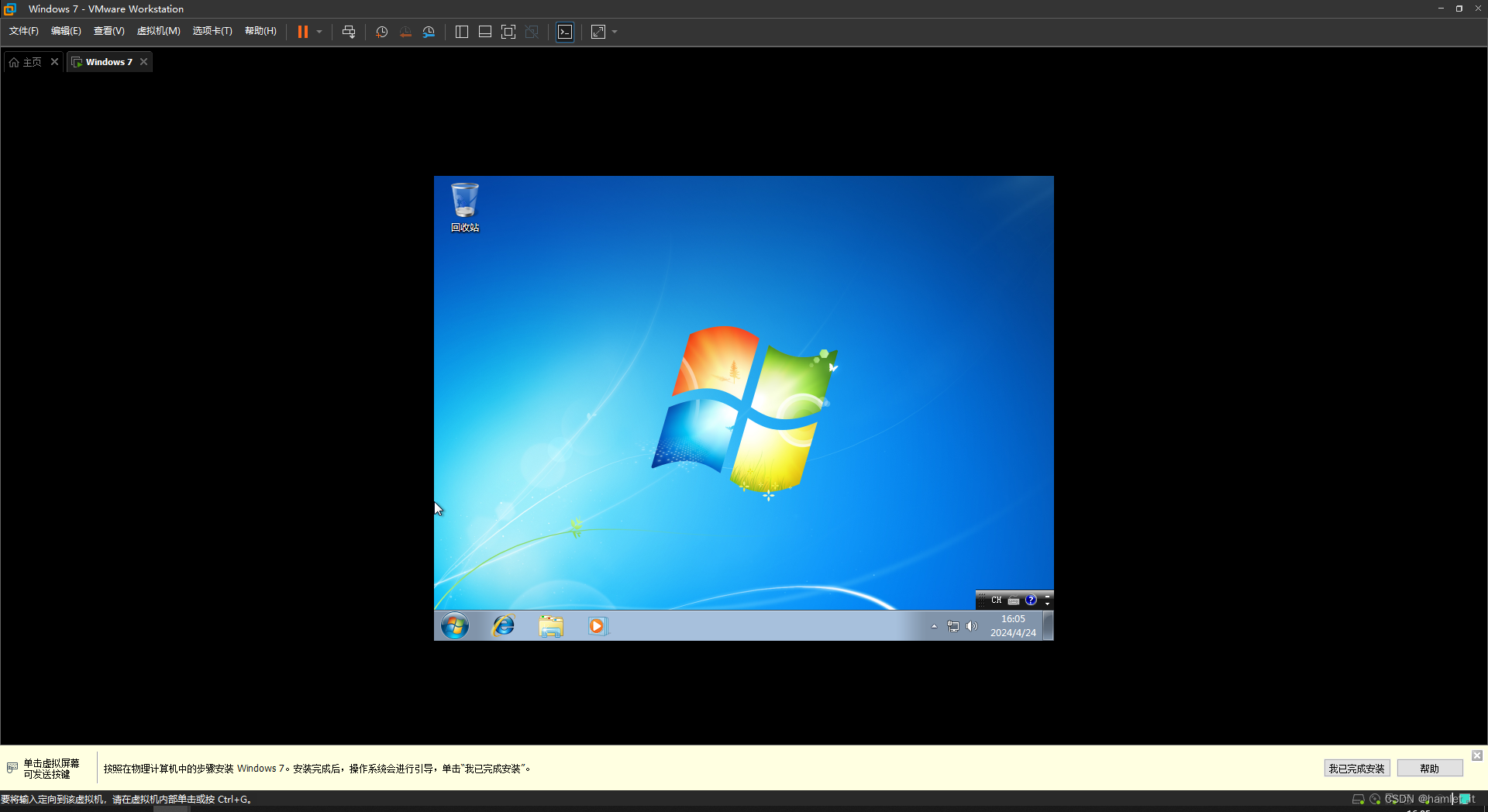This screenshot has height=812, width=1488.
Task: Select the 回收站 desktop icon
Action: pyautogui.click(x=465, y=208)
